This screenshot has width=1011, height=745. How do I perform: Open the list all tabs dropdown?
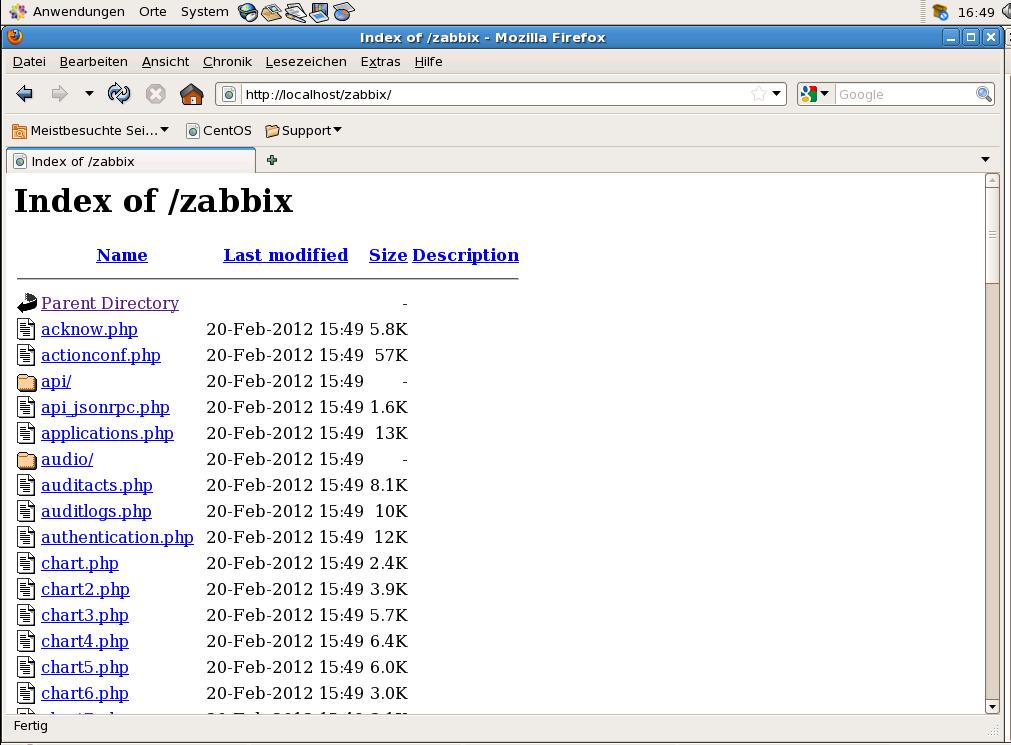click(x=985, y=159)
